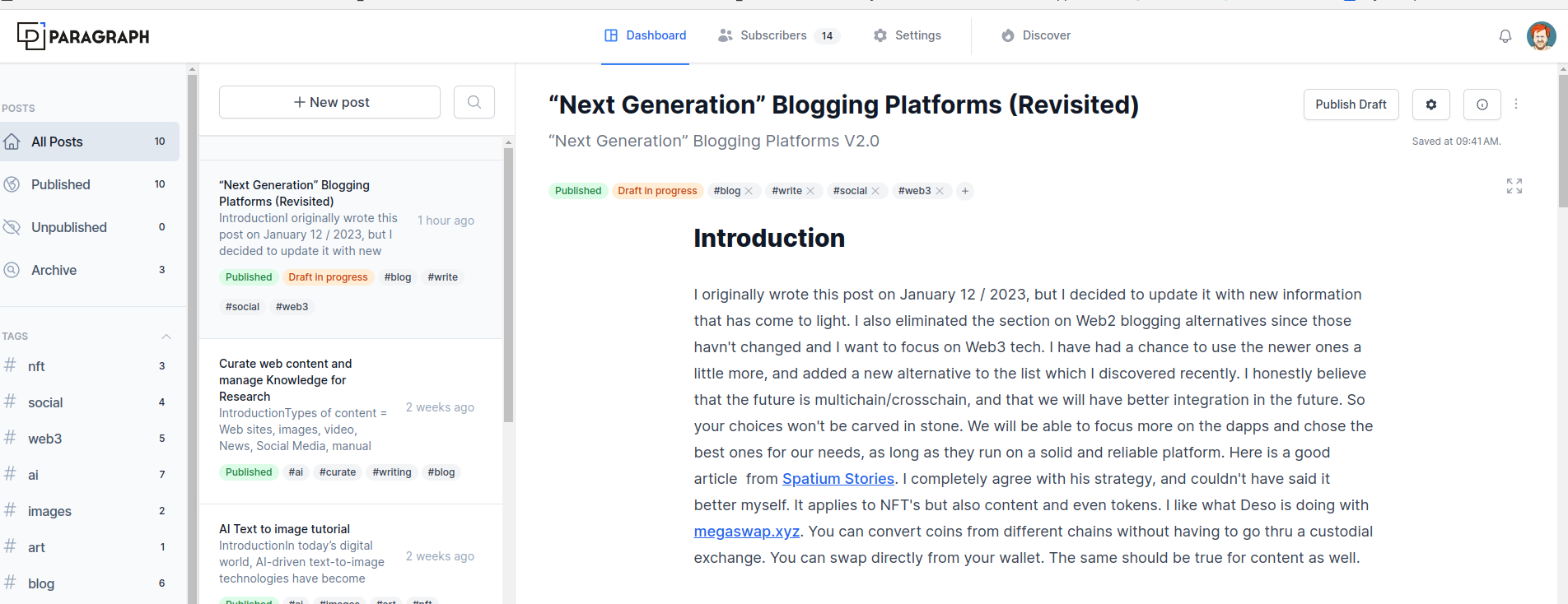
Task: Expand editor to fullscreen
Action: pos(1514,186)
